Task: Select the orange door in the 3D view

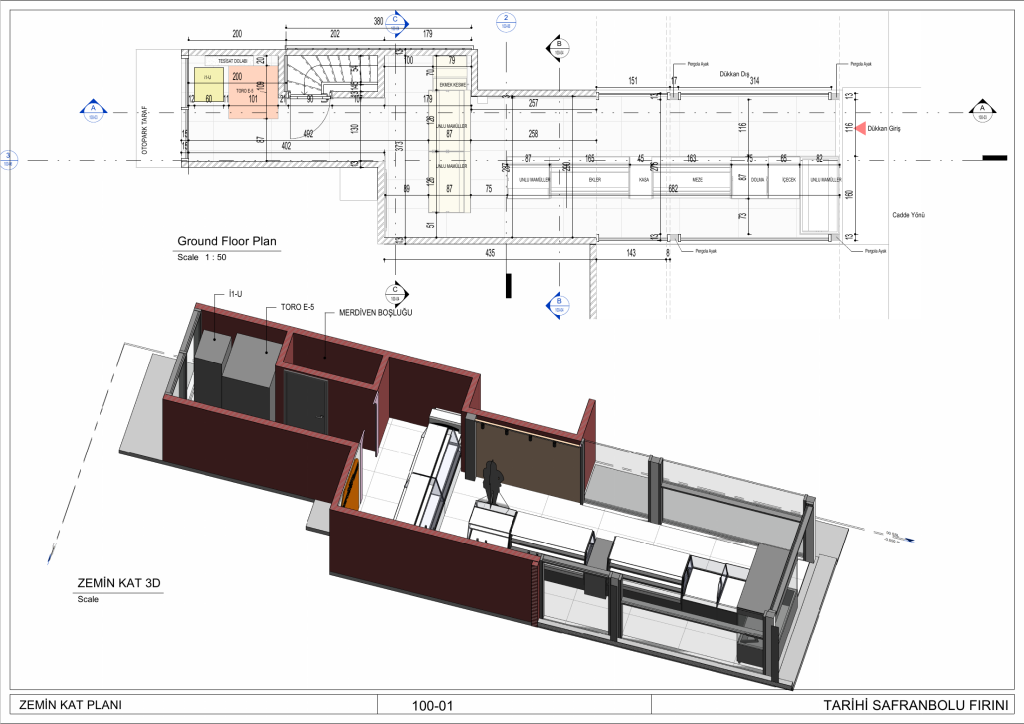Action: pyautogui.click(x=351, y=484)
